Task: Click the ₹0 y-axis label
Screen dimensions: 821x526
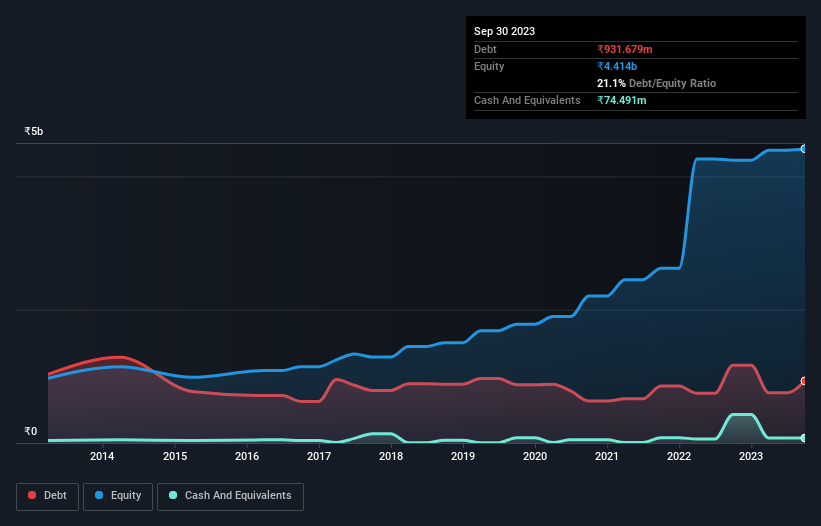Action: [31, 431]
